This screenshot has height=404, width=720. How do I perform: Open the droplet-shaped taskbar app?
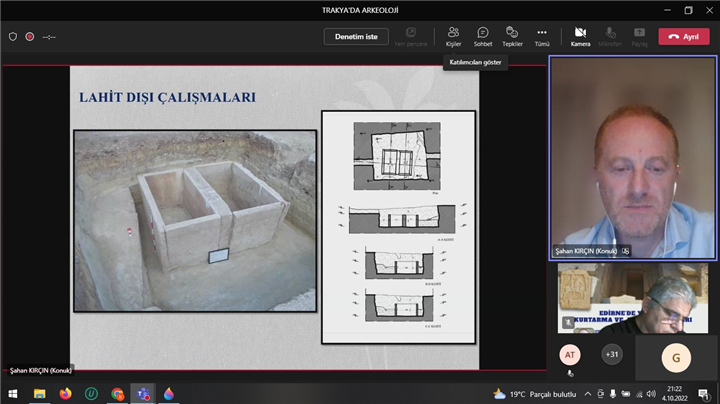point(169,394)
